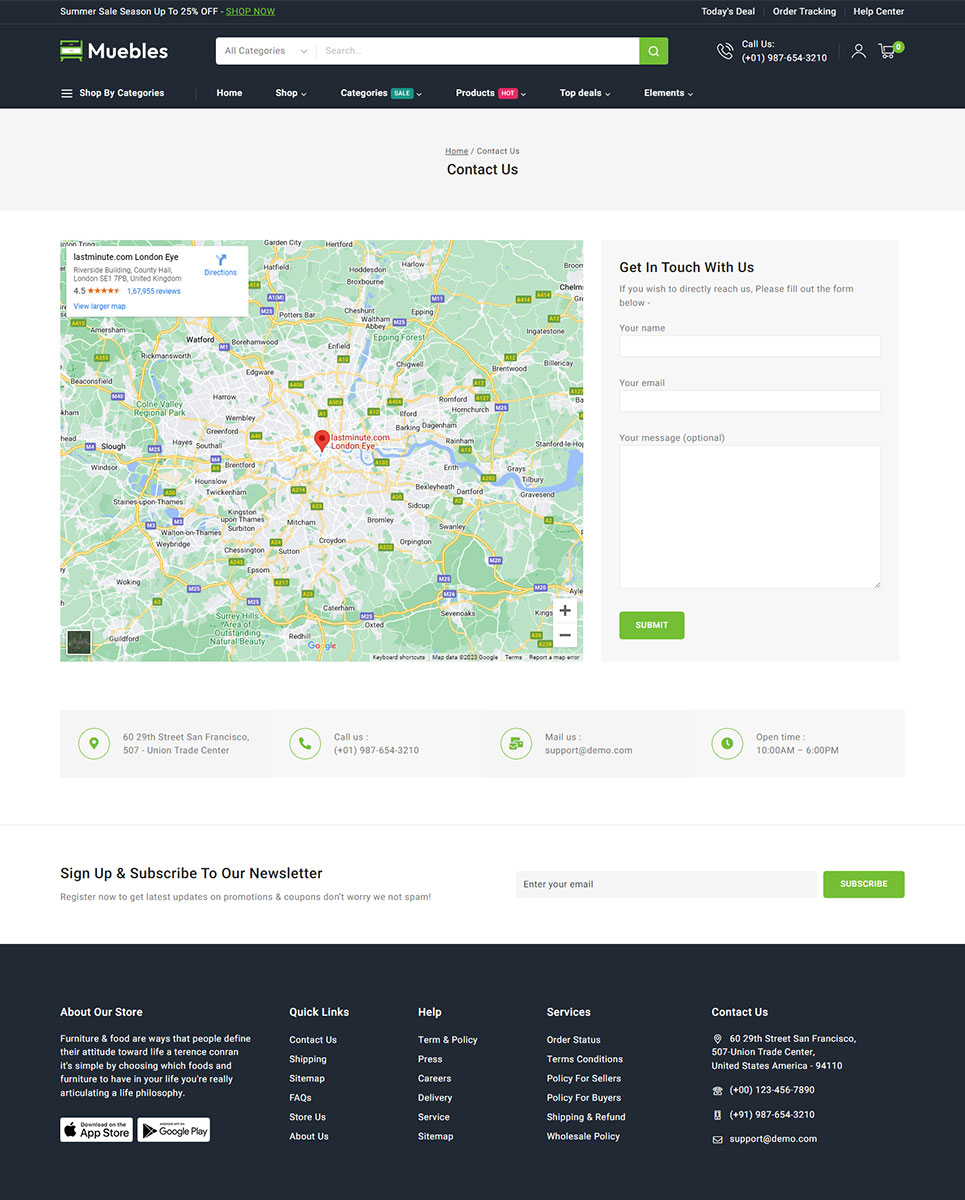Click the SHOP NOW link
Image resolution: width=965 pixels, height=1200 pixels.
[x=250, y=12]
